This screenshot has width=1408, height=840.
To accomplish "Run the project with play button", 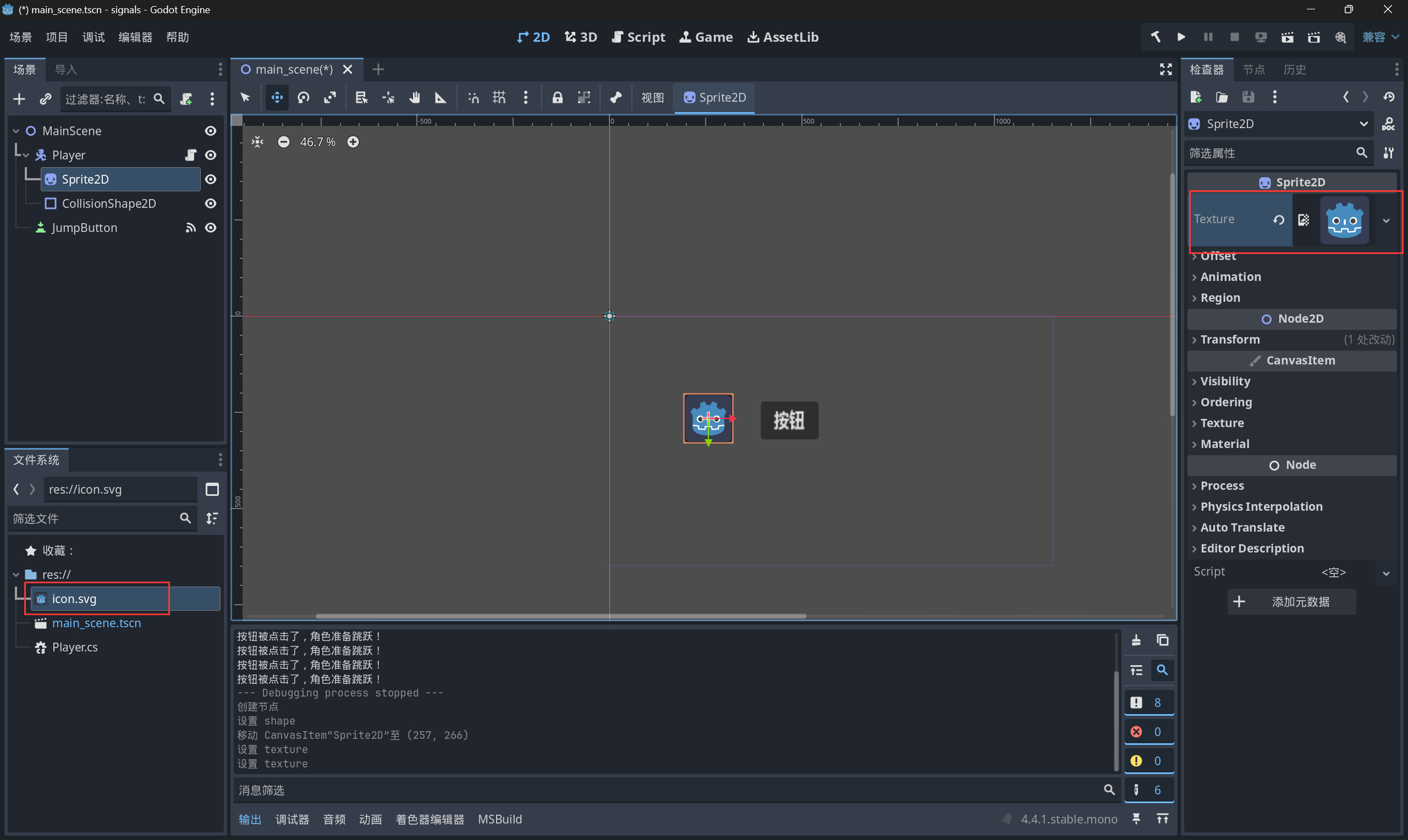I will coord(1181,37).
